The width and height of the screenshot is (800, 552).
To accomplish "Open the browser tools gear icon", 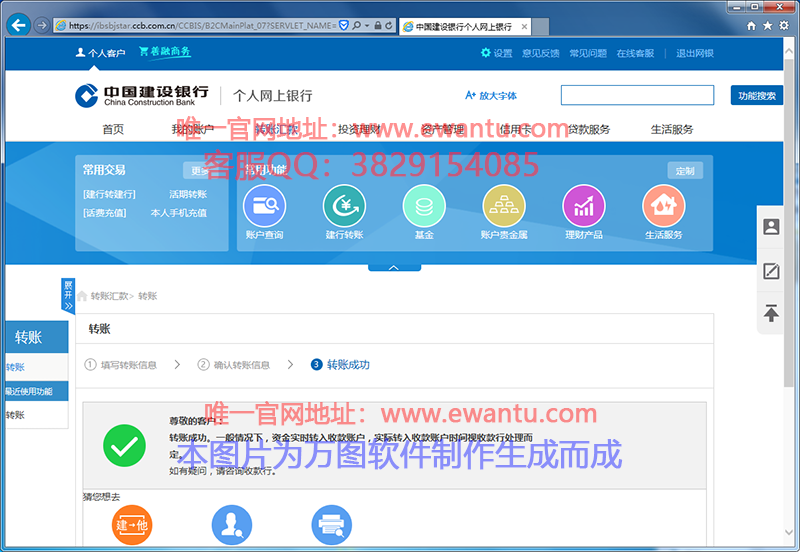I will pos(784,26).
